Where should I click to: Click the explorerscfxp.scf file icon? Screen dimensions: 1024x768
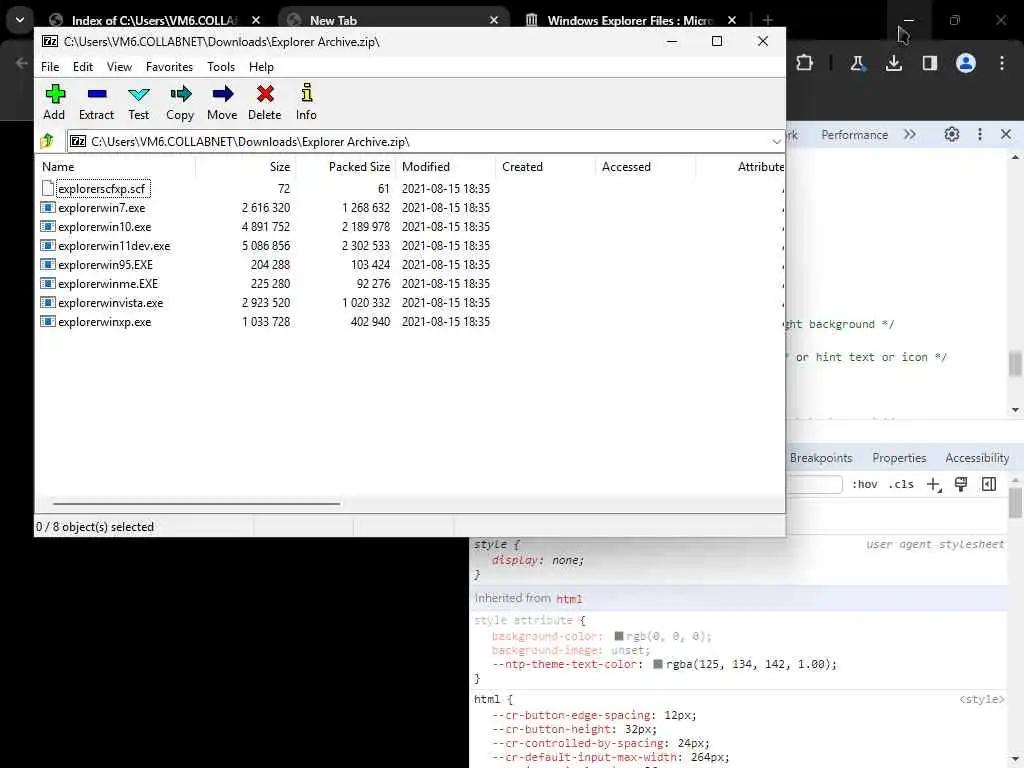pos(48,189)
